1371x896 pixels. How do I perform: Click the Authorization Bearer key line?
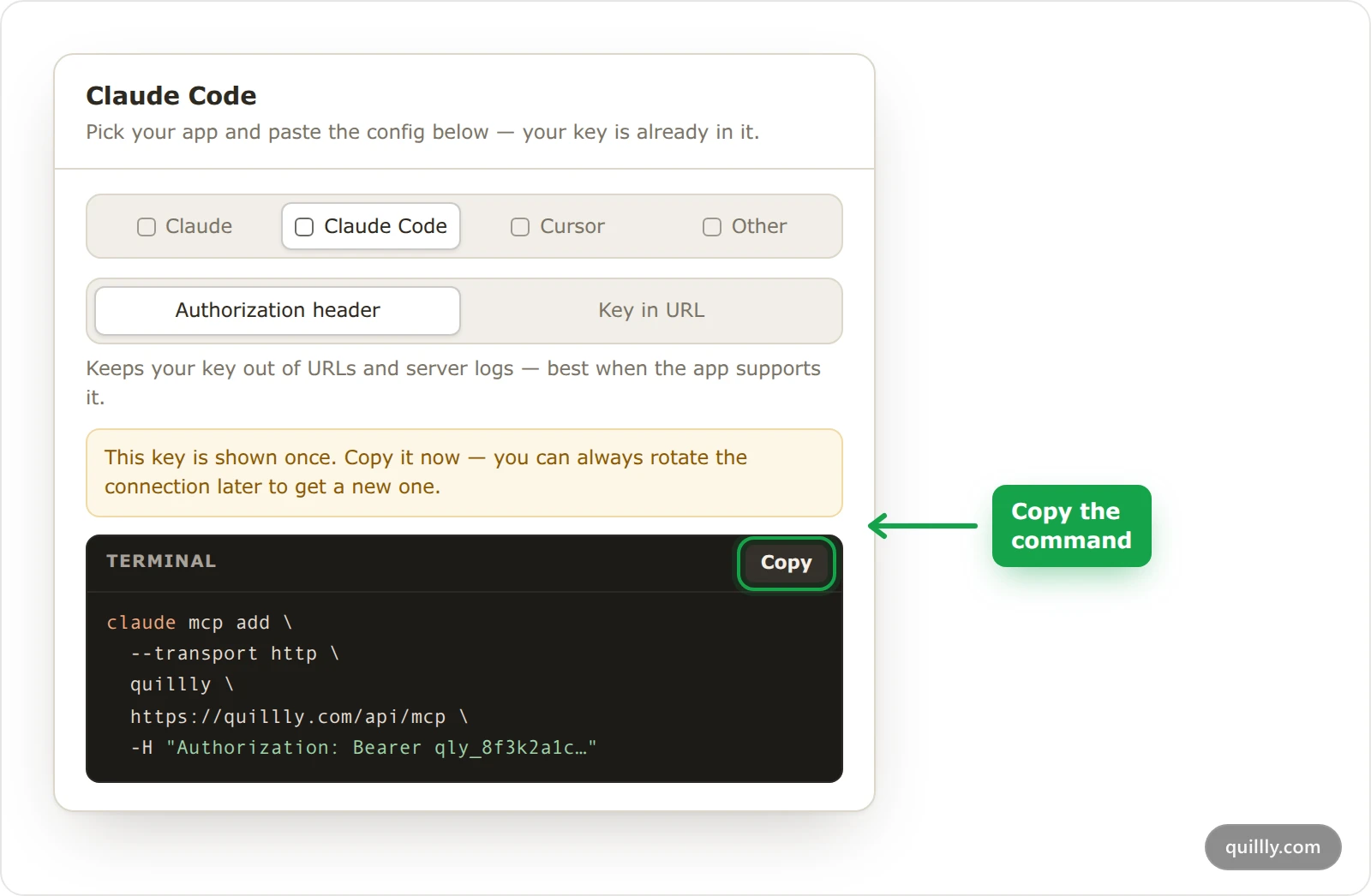pos(363,748)
